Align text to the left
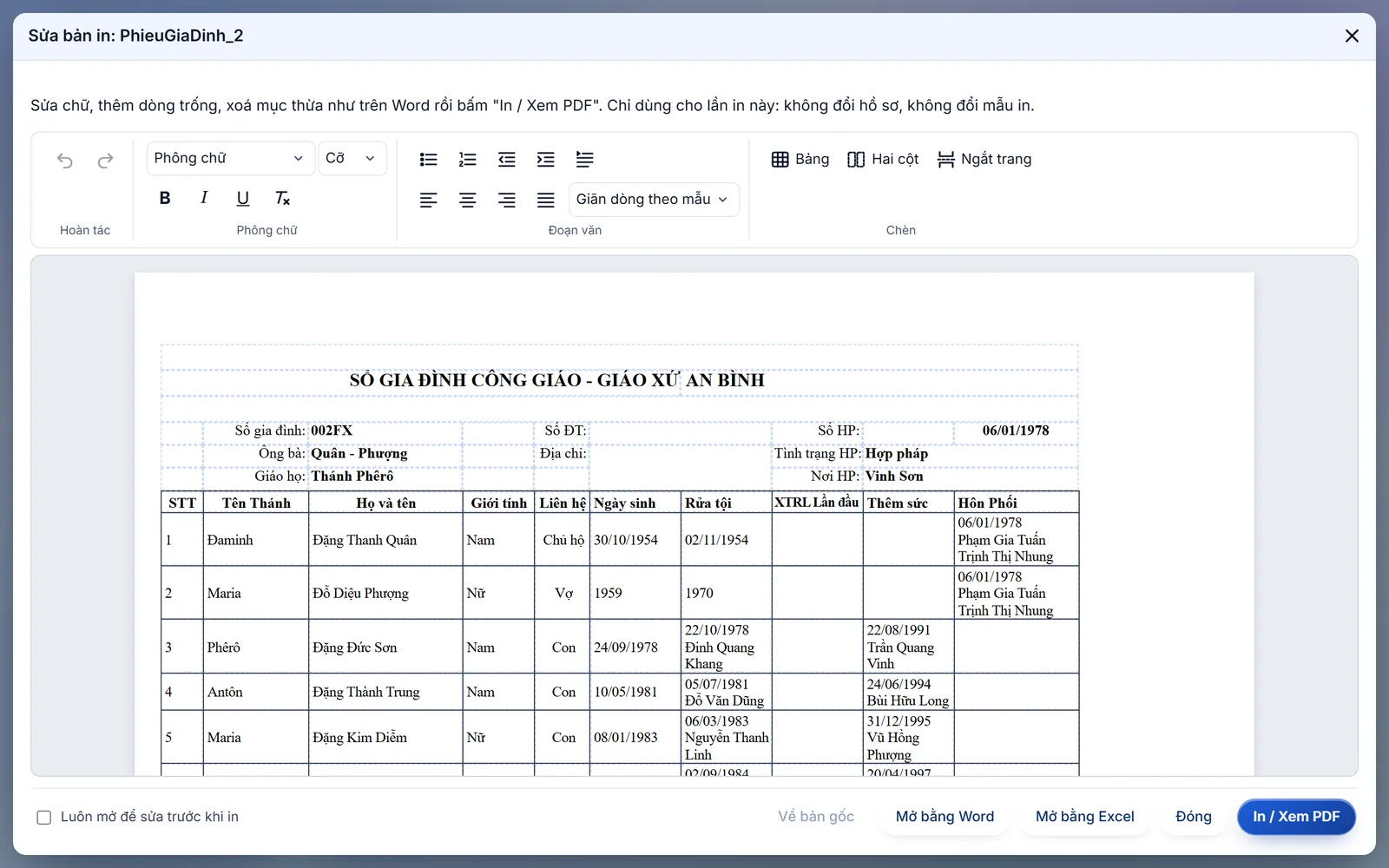The height and width of the screenshot is (868, 1389). coord(429,200)
